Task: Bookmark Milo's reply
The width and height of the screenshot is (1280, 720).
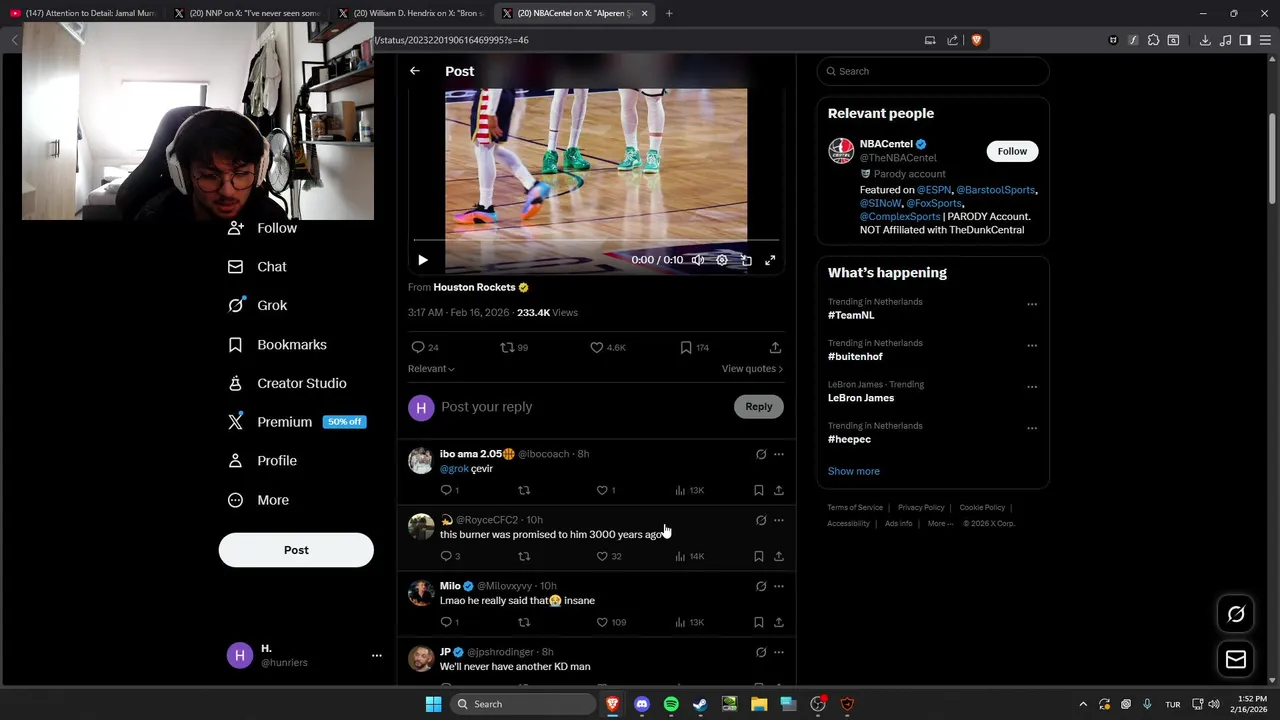Action: tap(759, 622)
